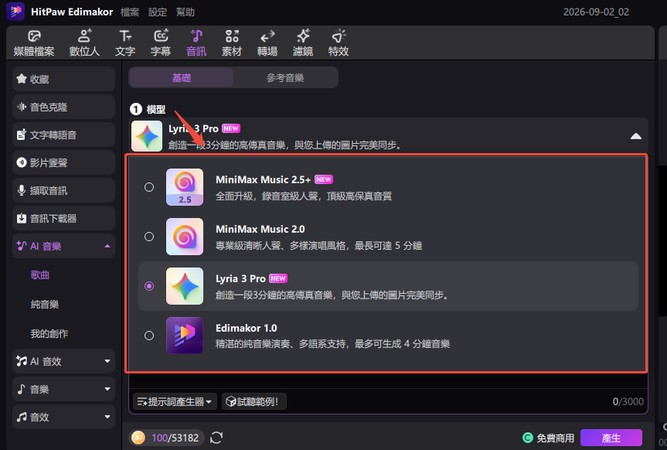Click the 免費商用 free commercial use label
The height and width of the screenshot is (450, 667).
pyautogui.click(x=556, y=438)
